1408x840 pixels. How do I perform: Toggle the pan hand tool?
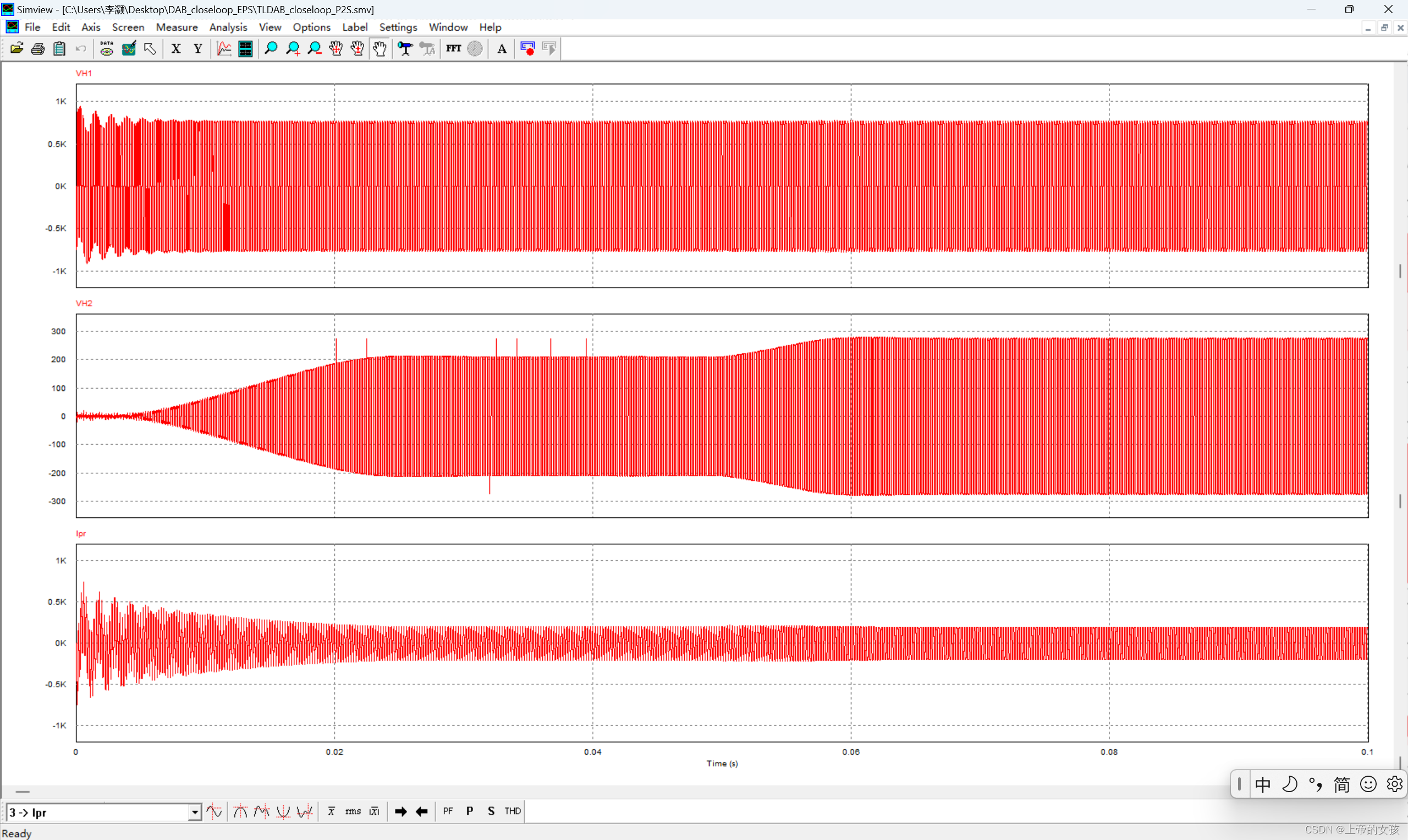coord(380,49)
